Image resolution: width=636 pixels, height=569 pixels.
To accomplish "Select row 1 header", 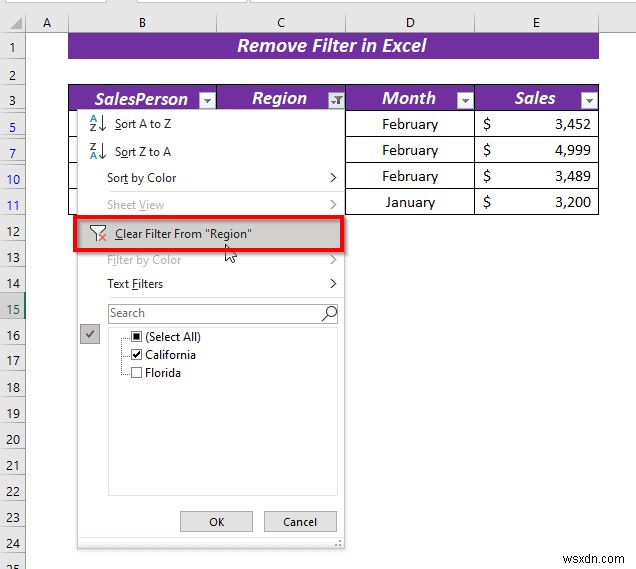I will (x=13, y=47).
